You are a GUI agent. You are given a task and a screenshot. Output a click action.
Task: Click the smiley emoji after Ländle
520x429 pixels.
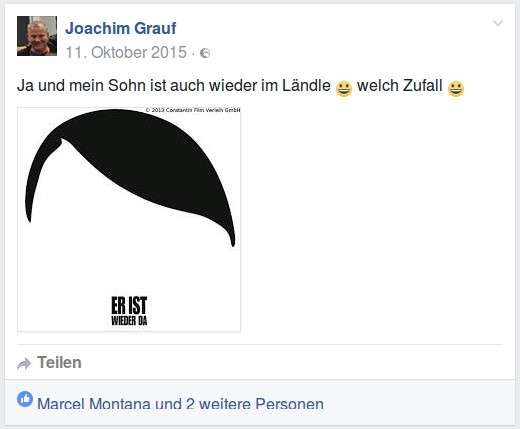point(344,89)
